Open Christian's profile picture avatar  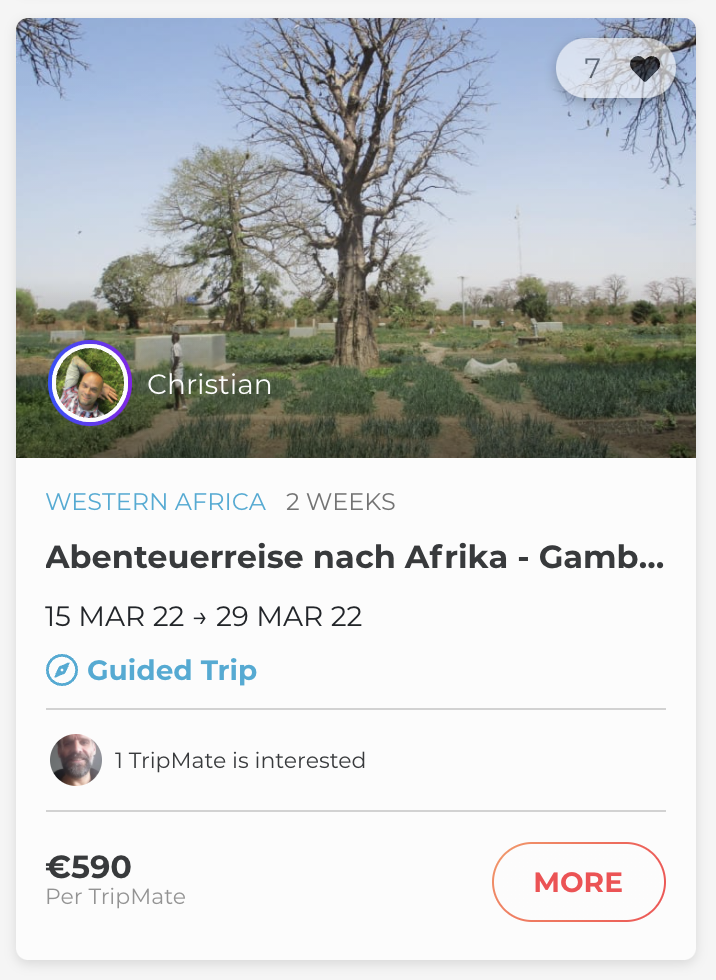click(x=90, y=384)
